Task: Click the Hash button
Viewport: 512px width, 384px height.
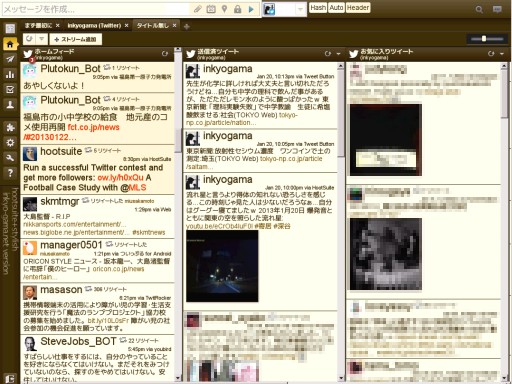Action: click(318, 8)
